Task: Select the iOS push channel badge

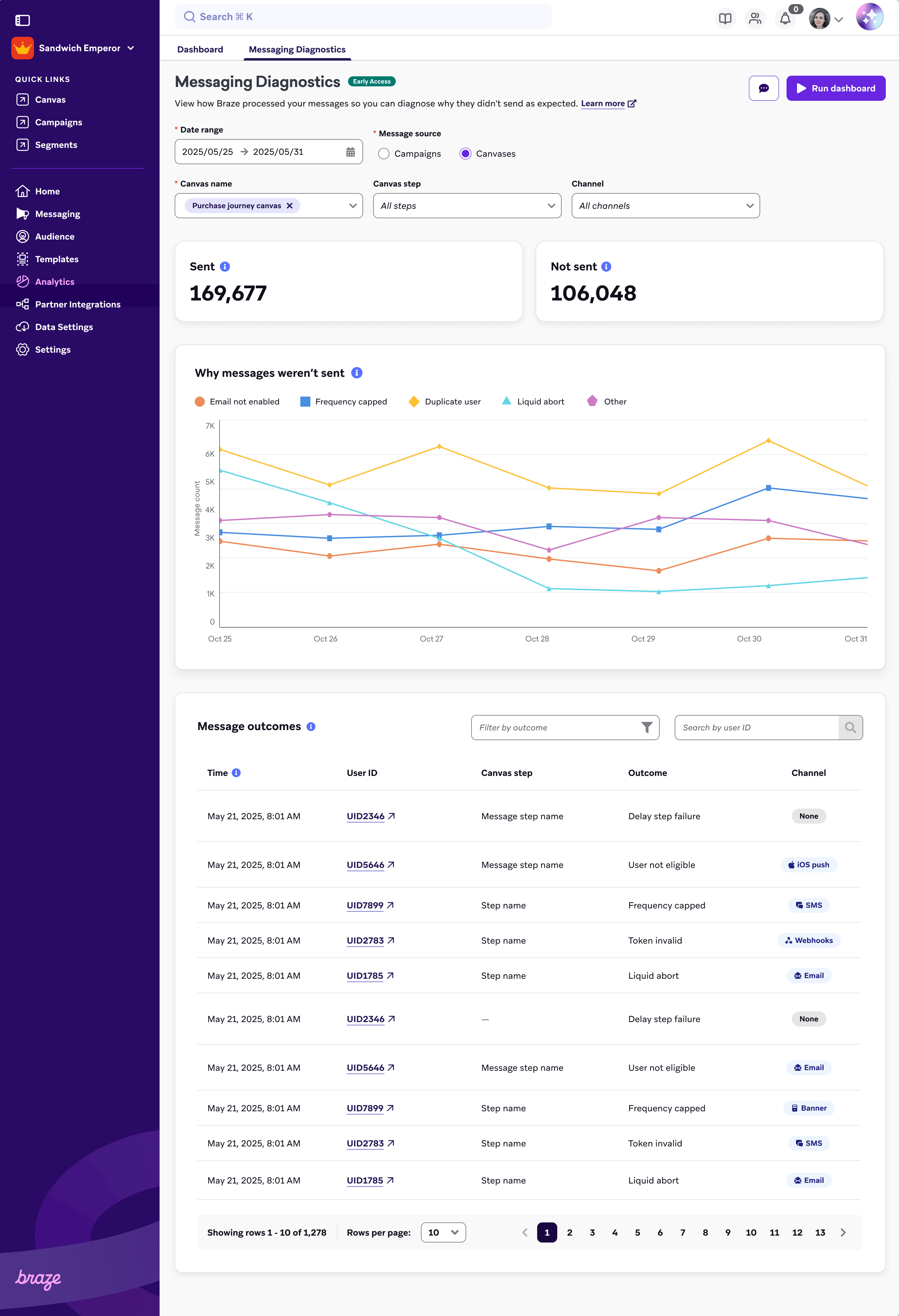Action: (808, 865)
